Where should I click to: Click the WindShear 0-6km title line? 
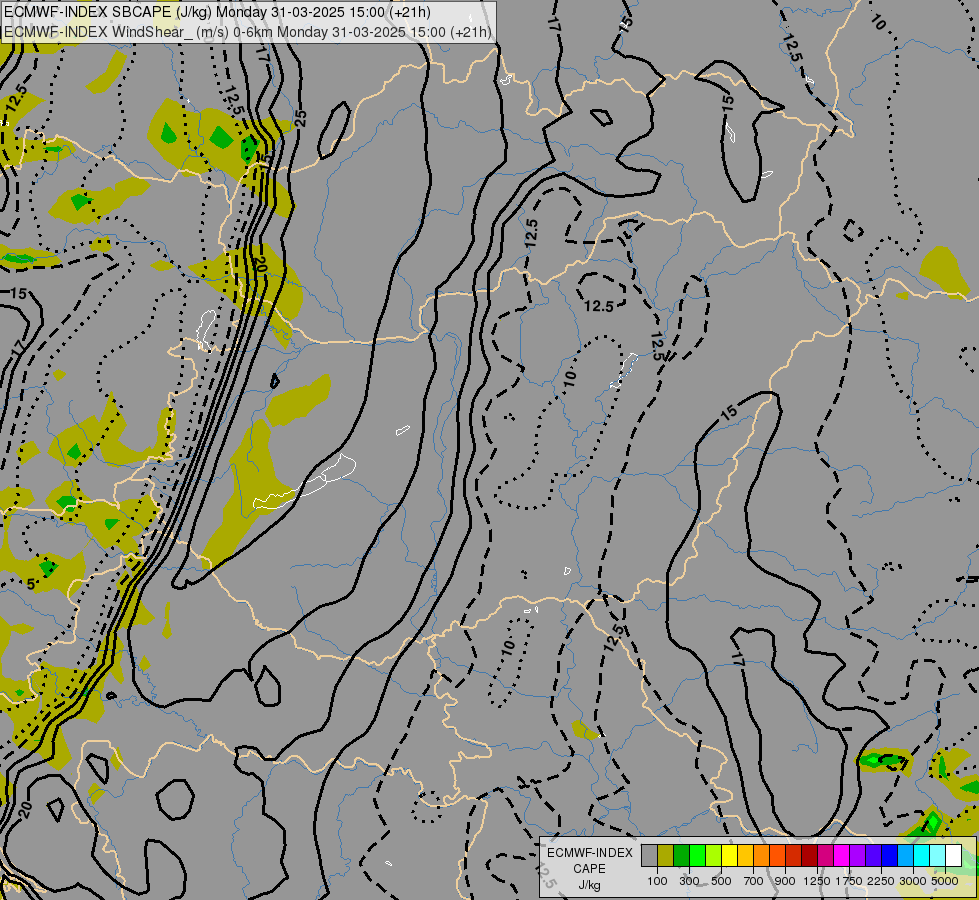pyautogui.click(x=248, y=32)
